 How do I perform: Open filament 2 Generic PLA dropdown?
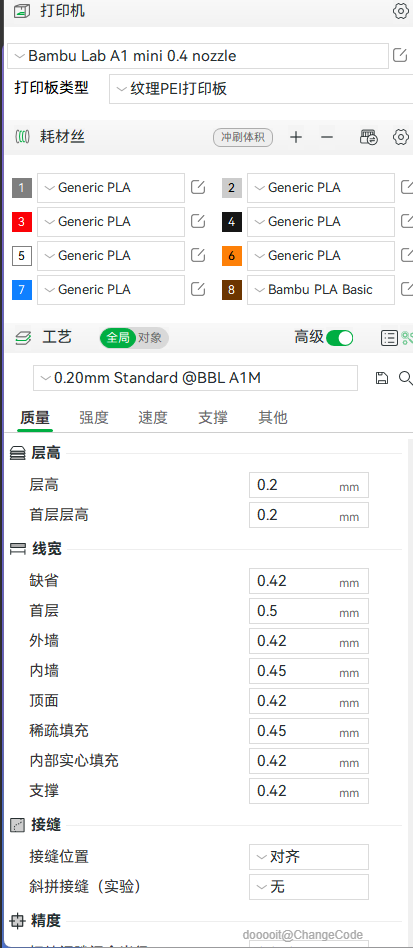coord(321,188)
